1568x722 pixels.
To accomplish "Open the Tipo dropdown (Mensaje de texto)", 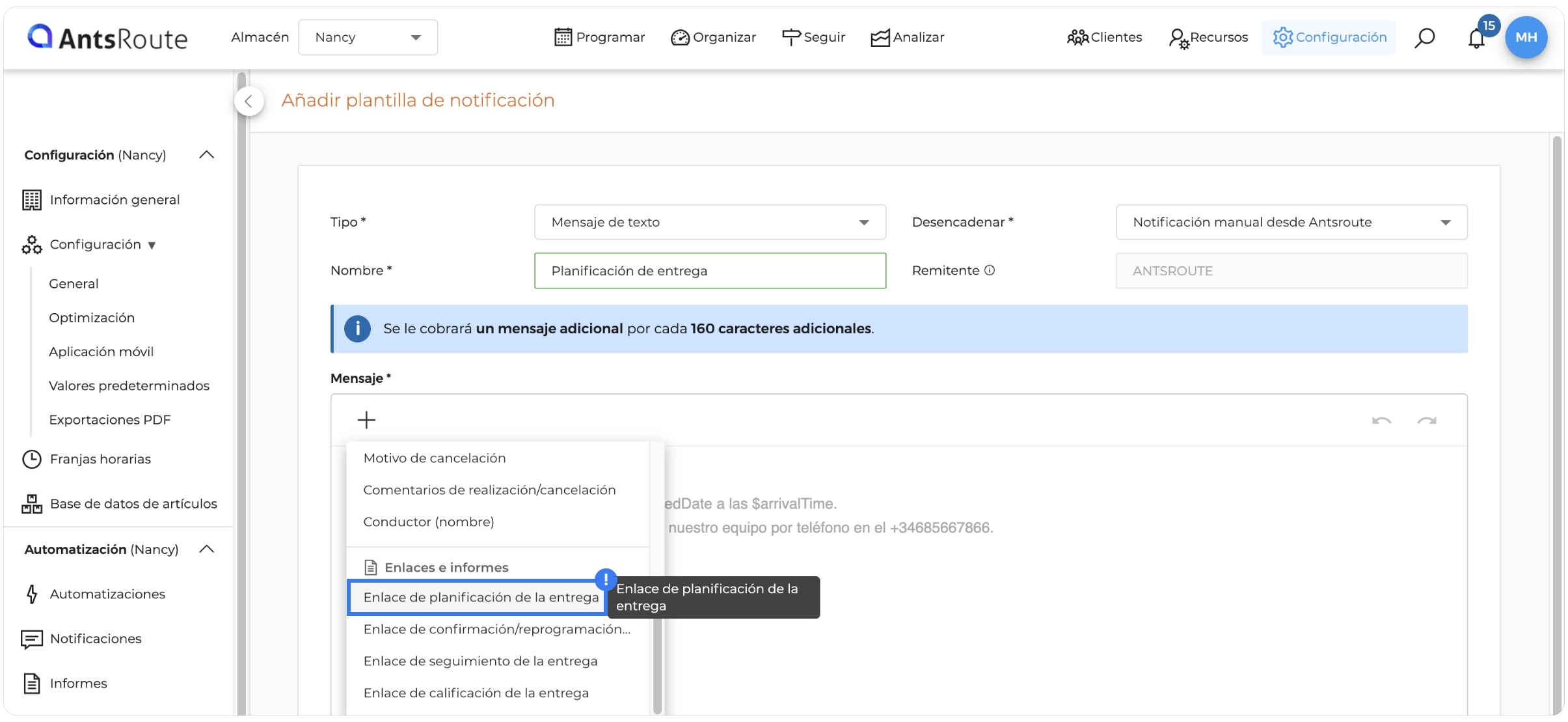I will [x=710, y=222].
